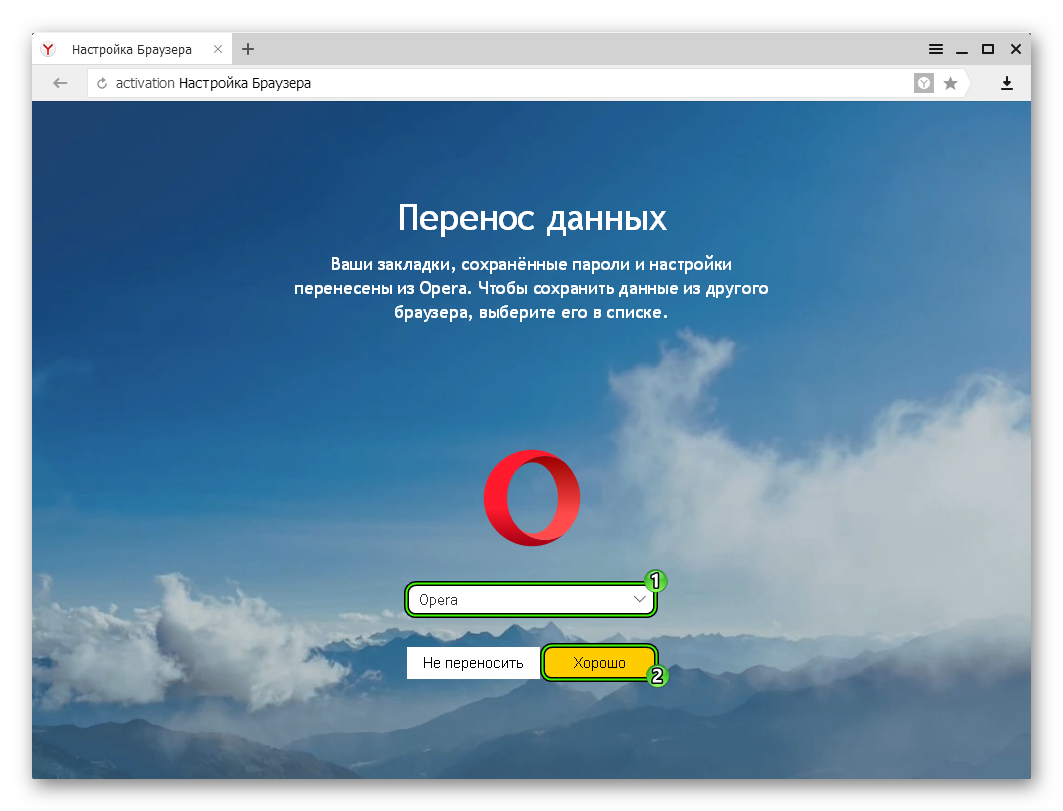Click the Yandex protect icon in address bar

point(923,83)
